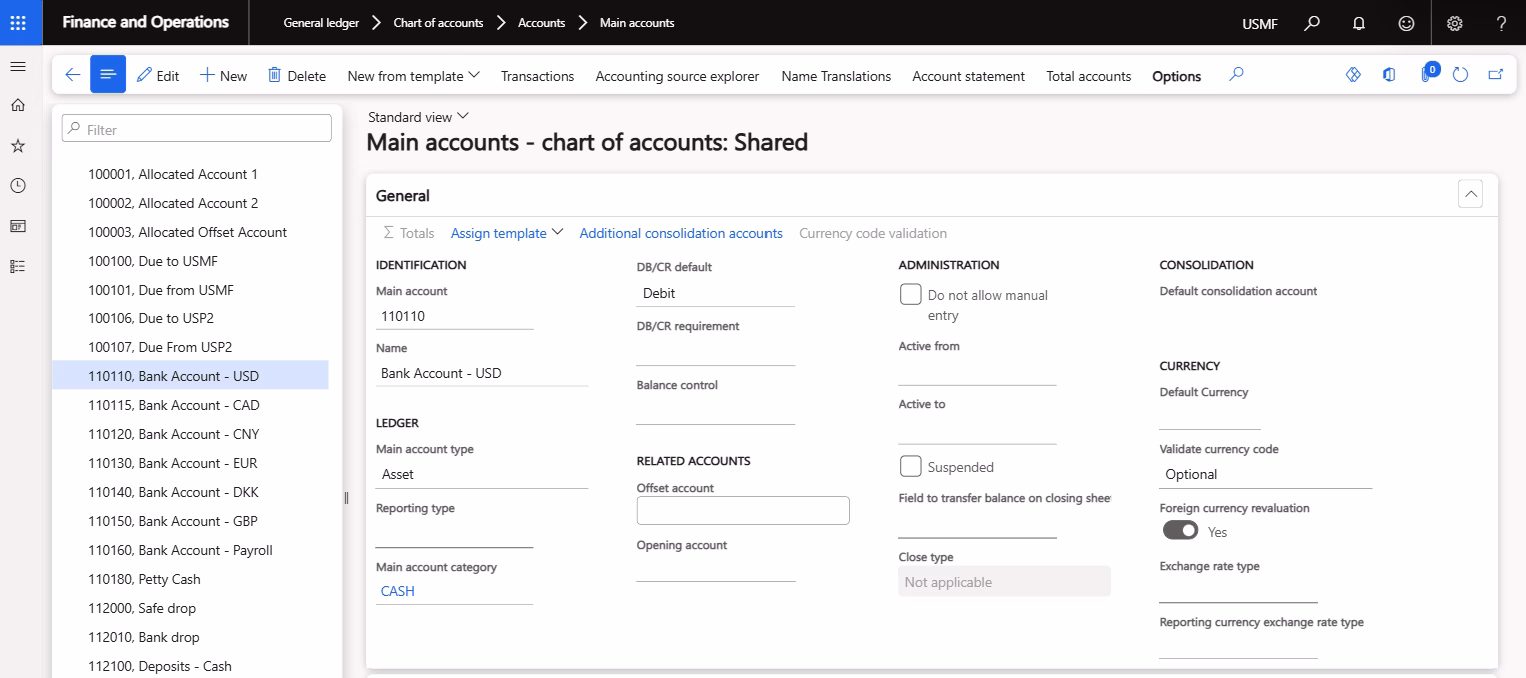1526x678 pixels.
Task: Expand the navigation pane hamburger
Action: pyautogui.click(x=17, y=66)
